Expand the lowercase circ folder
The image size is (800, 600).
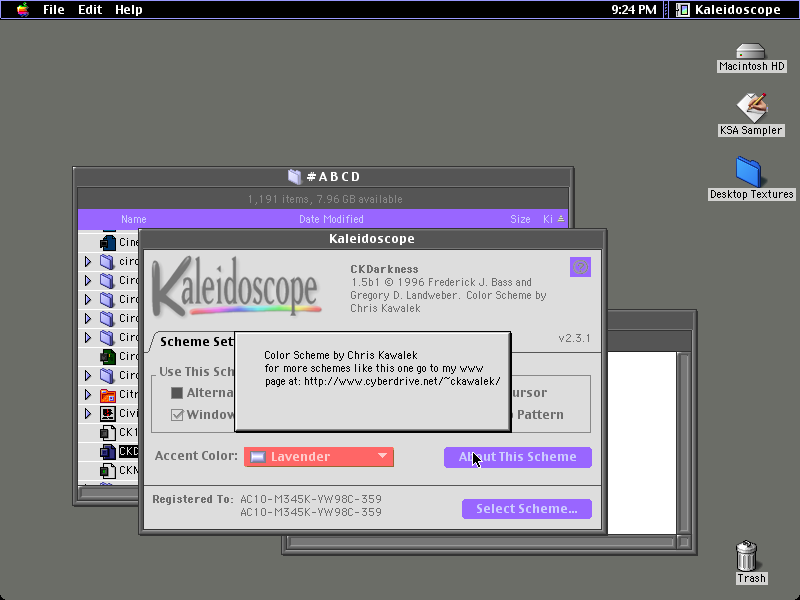click(88, 262)
